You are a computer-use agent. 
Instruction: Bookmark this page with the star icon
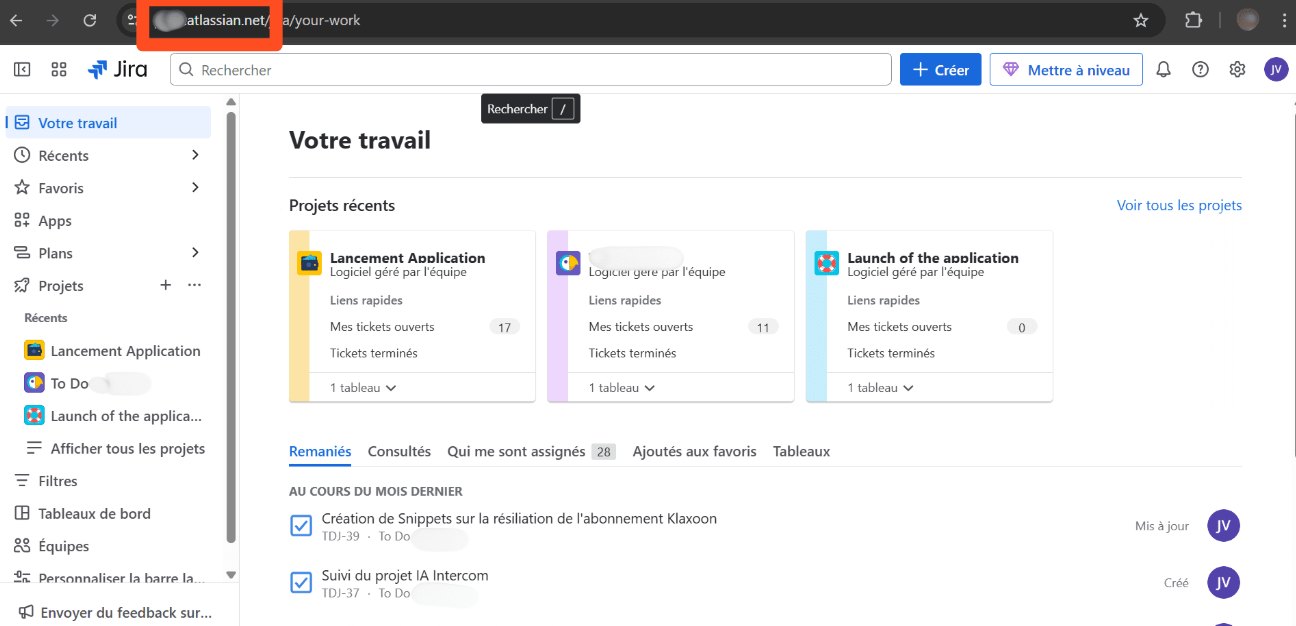click(x=1140, y=20)
